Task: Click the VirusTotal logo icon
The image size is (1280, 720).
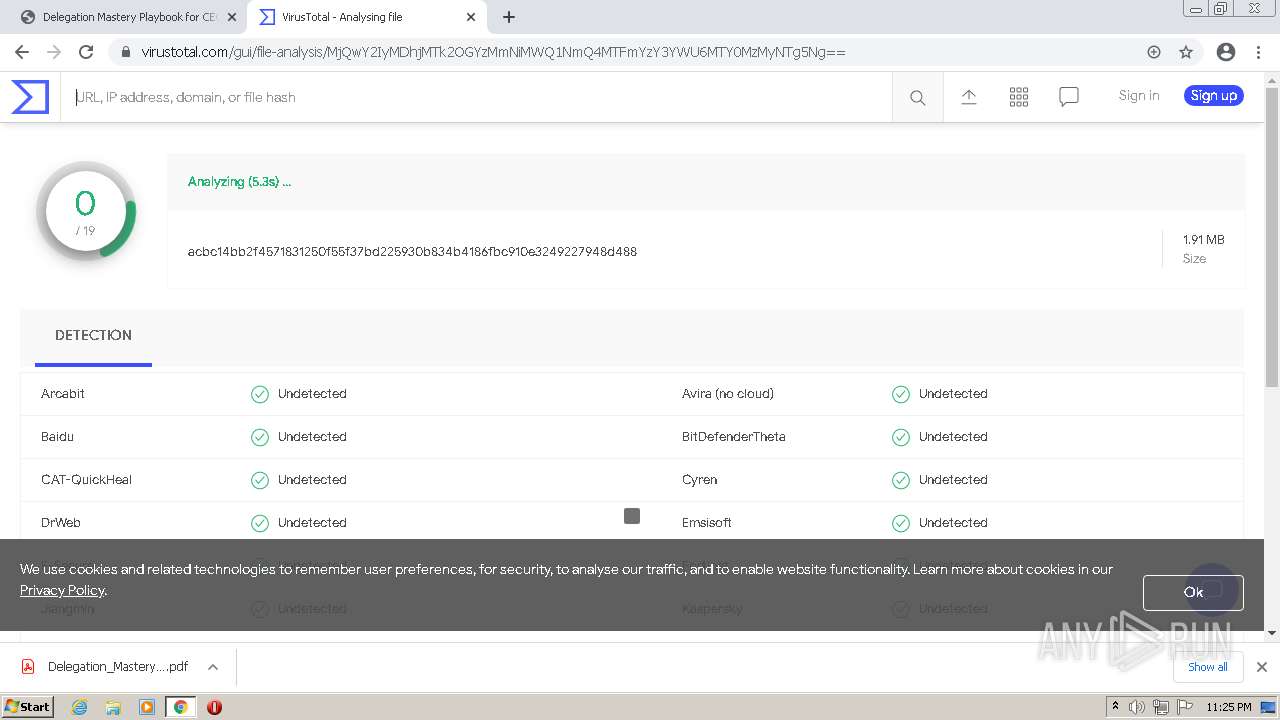Action: click(30, 97)
